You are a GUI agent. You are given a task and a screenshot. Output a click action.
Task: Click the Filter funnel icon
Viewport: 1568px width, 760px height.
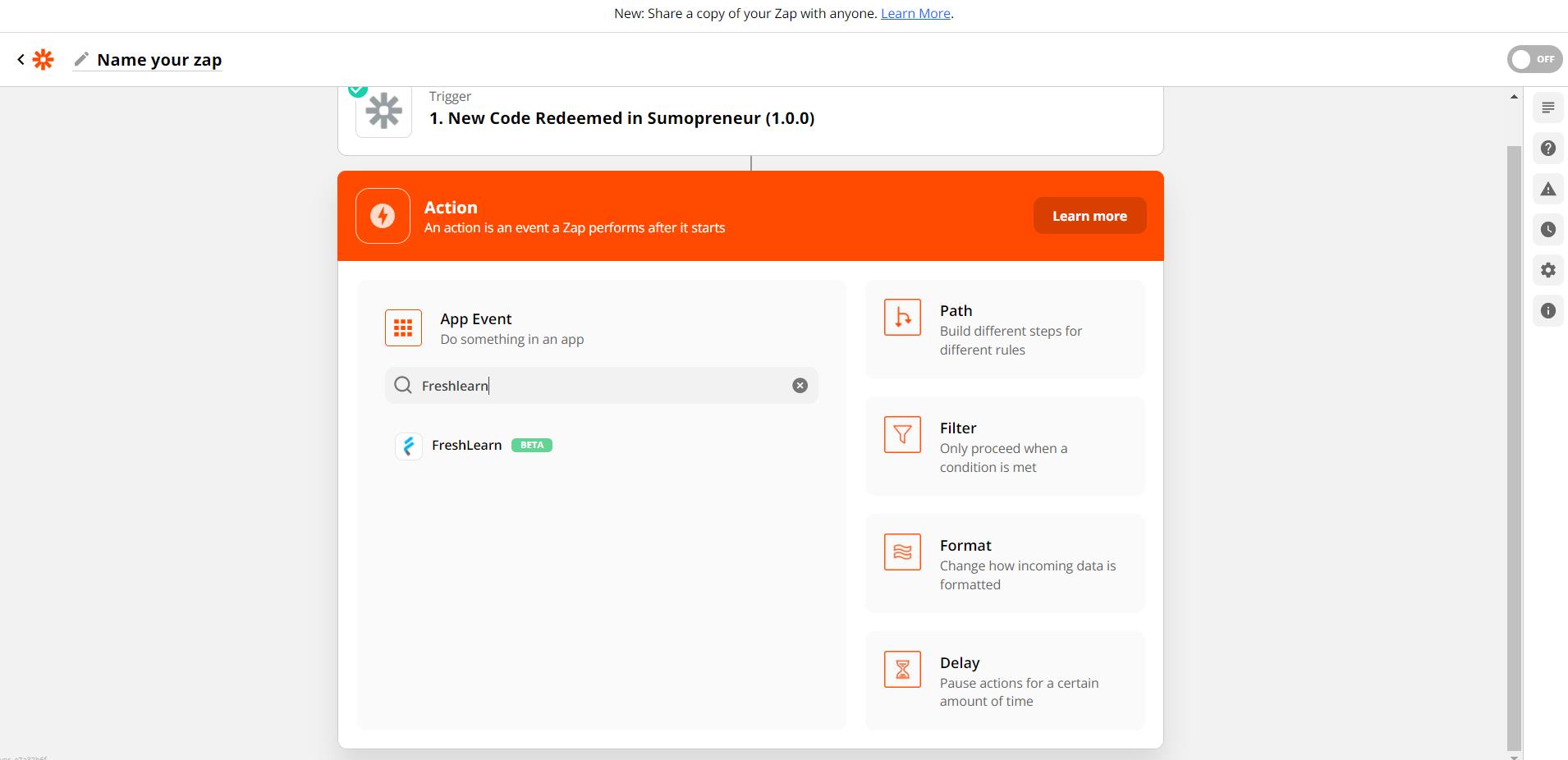pyautogui.click(x=902, y=435)
